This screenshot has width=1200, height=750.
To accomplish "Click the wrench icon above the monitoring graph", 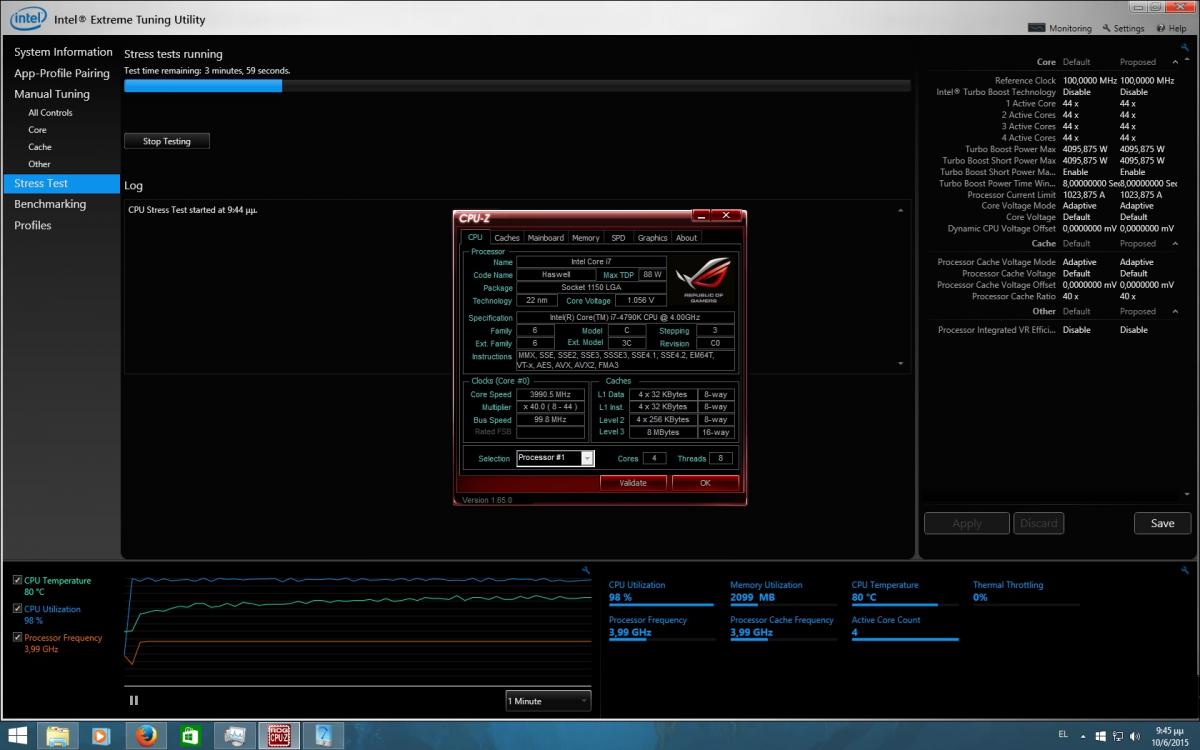I will pyautogui.click(x=585, y=570).
